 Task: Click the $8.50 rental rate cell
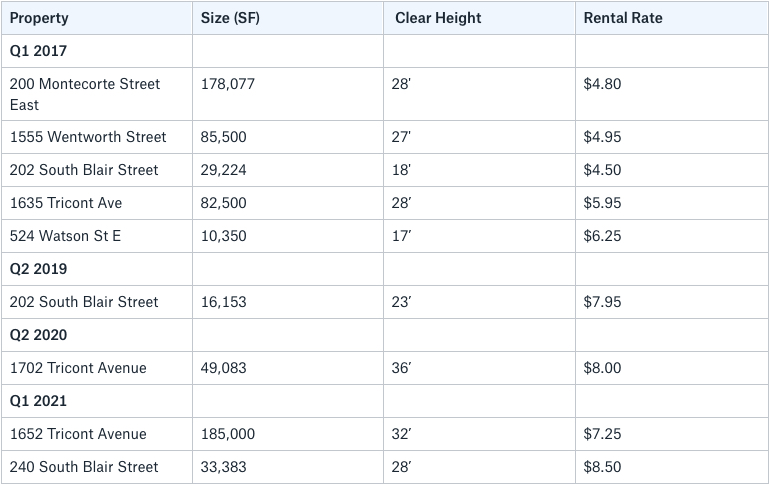tap(672, 467)
